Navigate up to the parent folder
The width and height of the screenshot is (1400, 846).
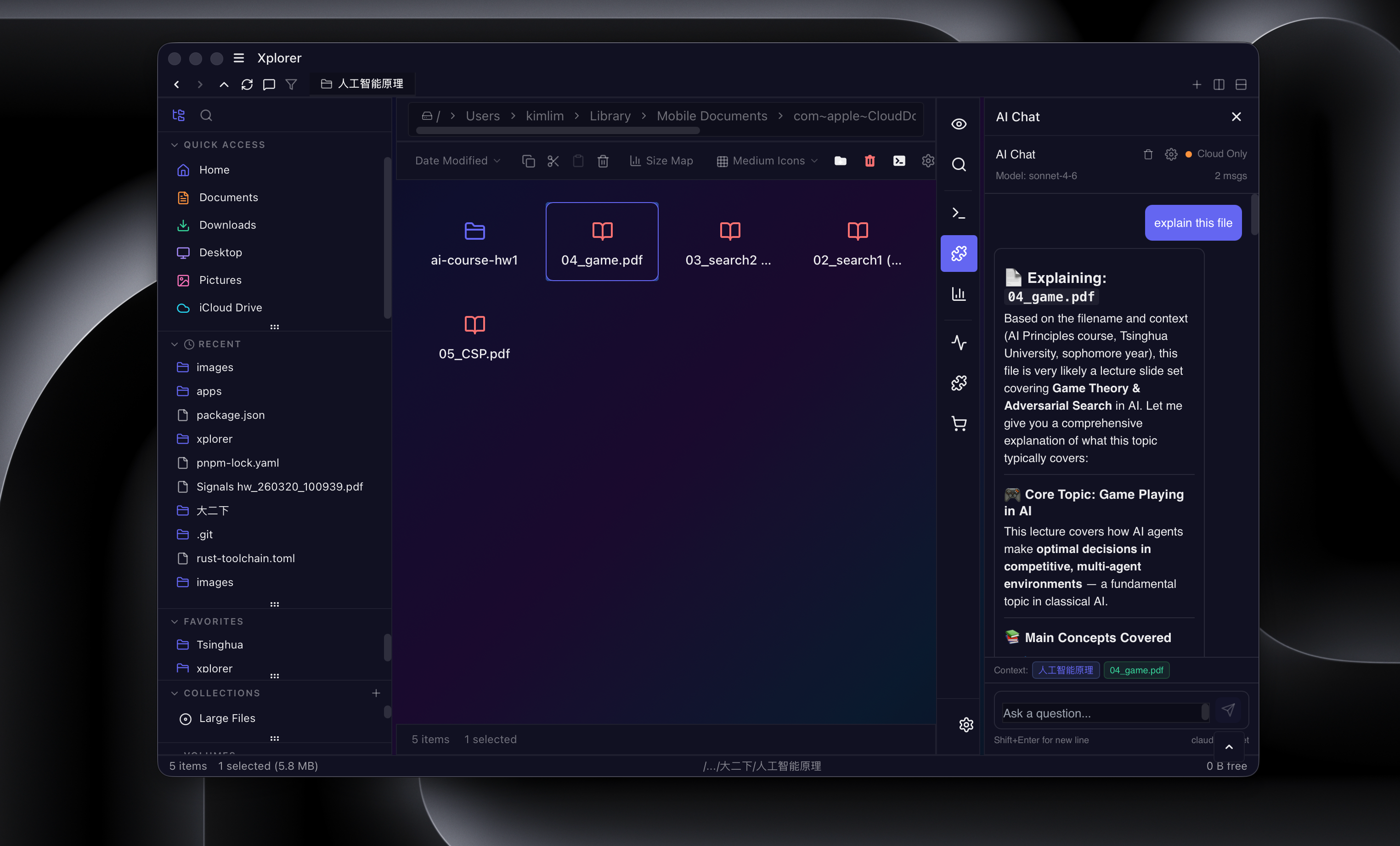point(224,84)
